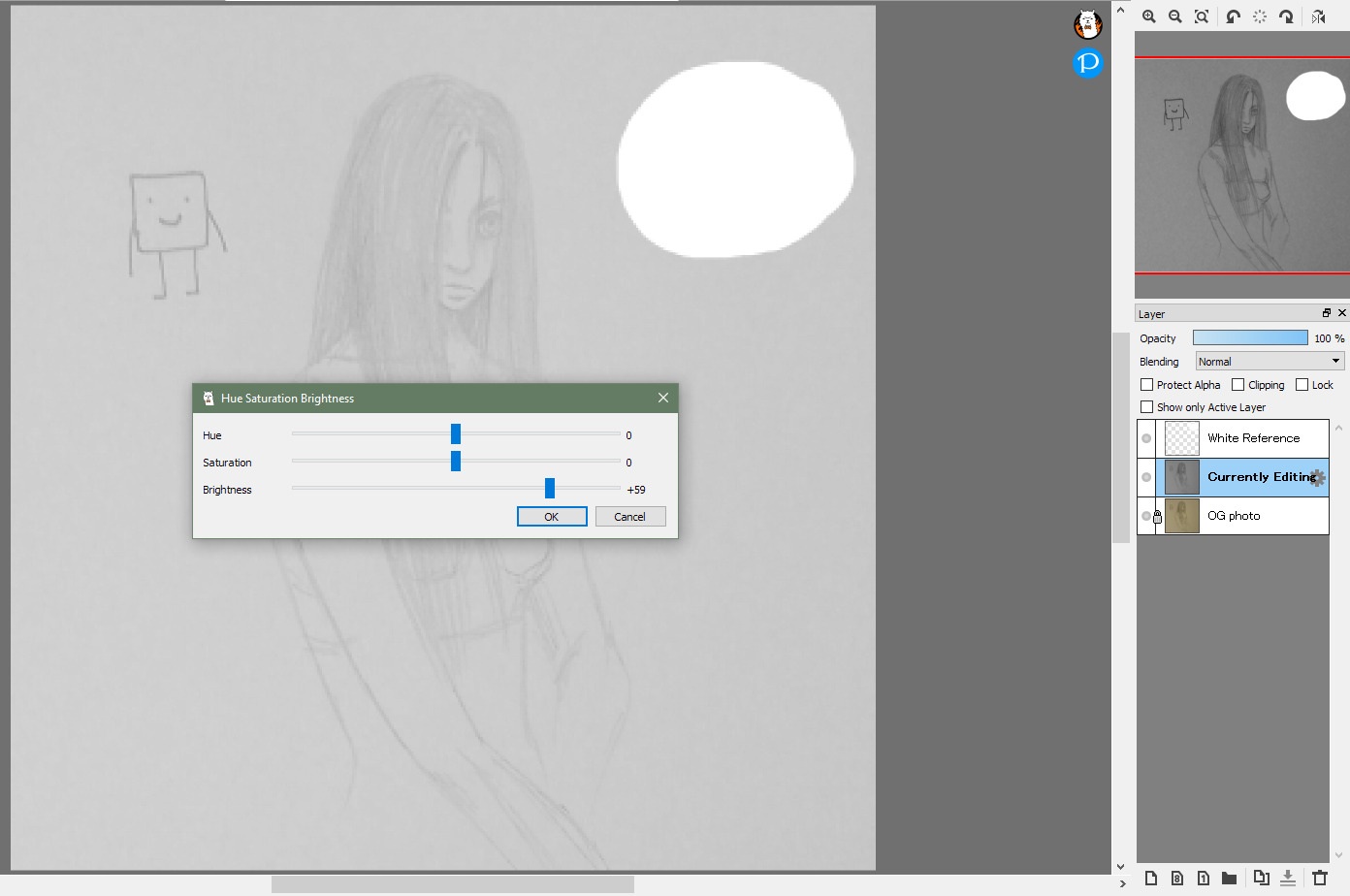Reset canvas rotation in navigator
Viewport: 1350px width, 896px height.
[1260, 16]
